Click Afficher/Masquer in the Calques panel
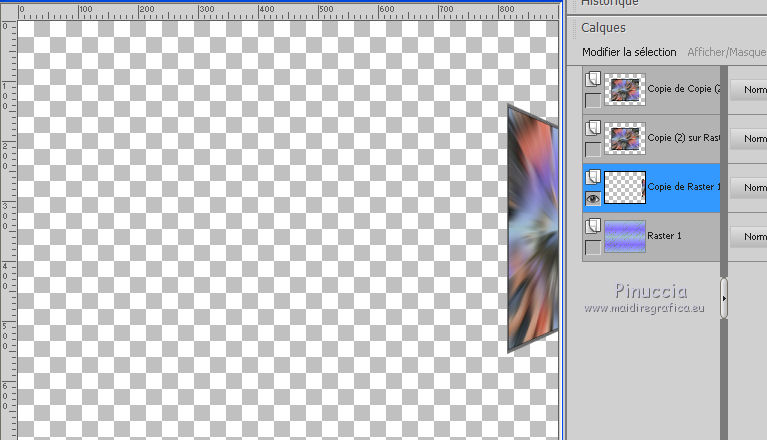Viewport: 767px width, 440px height. tap(727, 52)
